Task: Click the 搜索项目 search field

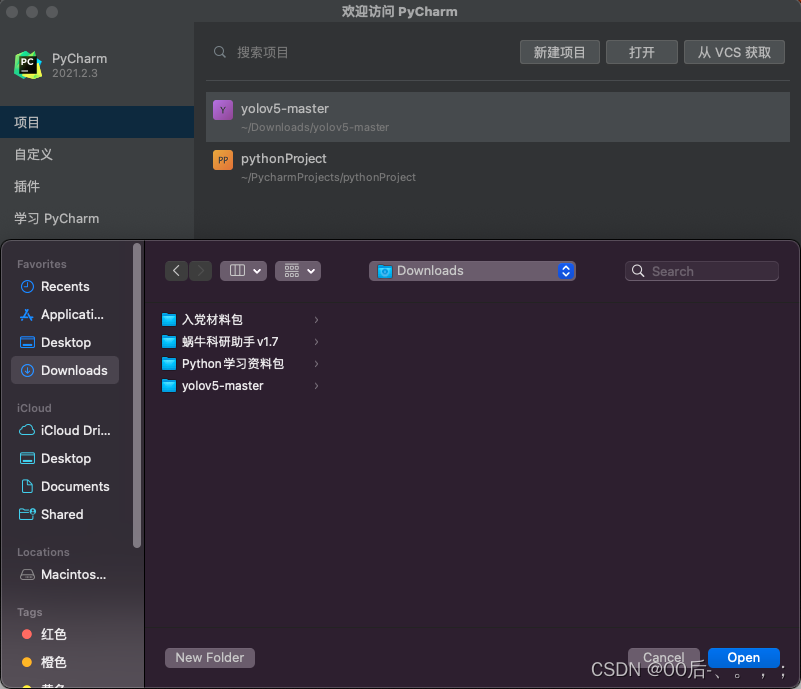Action: pos(358,52)
